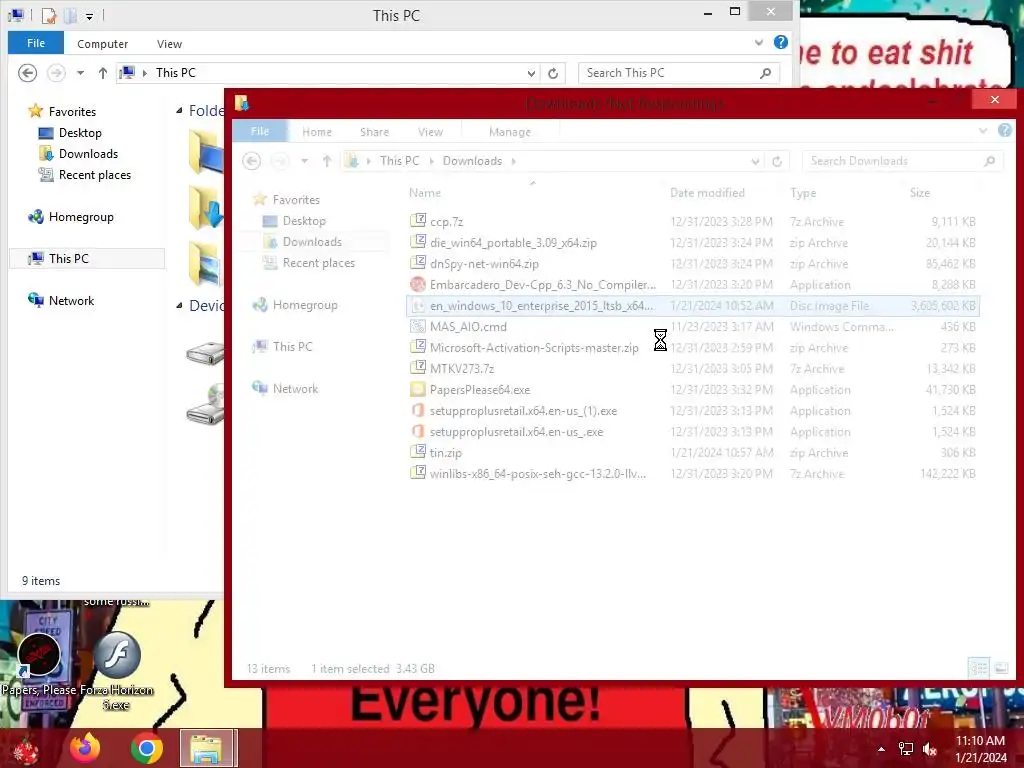
Task: Open address bar dropdown in This PC window
Action: pos(532,73)
